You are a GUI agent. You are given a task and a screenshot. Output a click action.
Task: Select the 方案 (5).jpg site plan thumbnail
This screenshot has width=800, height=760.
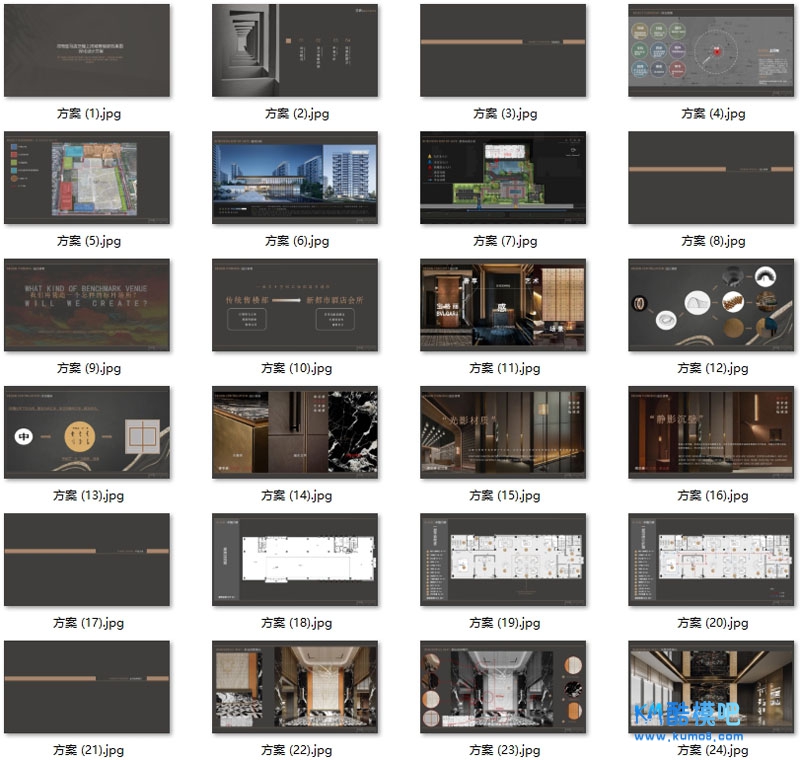click(87, 178)
